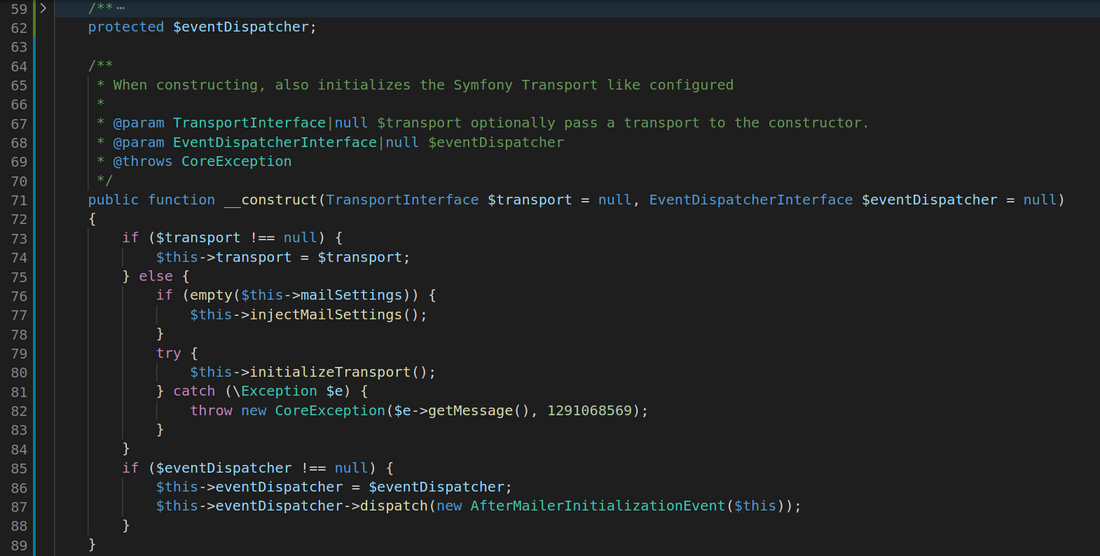Image resolution: width=1100 pixels, height=556 pixels.
Task: Select line number 71 in the gutter
Action: (x=19, y=200)
